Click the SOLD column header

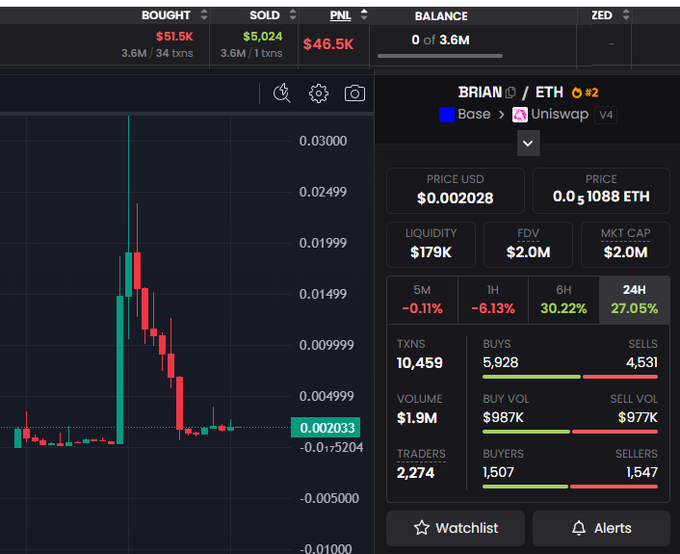click(x=265, y=16)
